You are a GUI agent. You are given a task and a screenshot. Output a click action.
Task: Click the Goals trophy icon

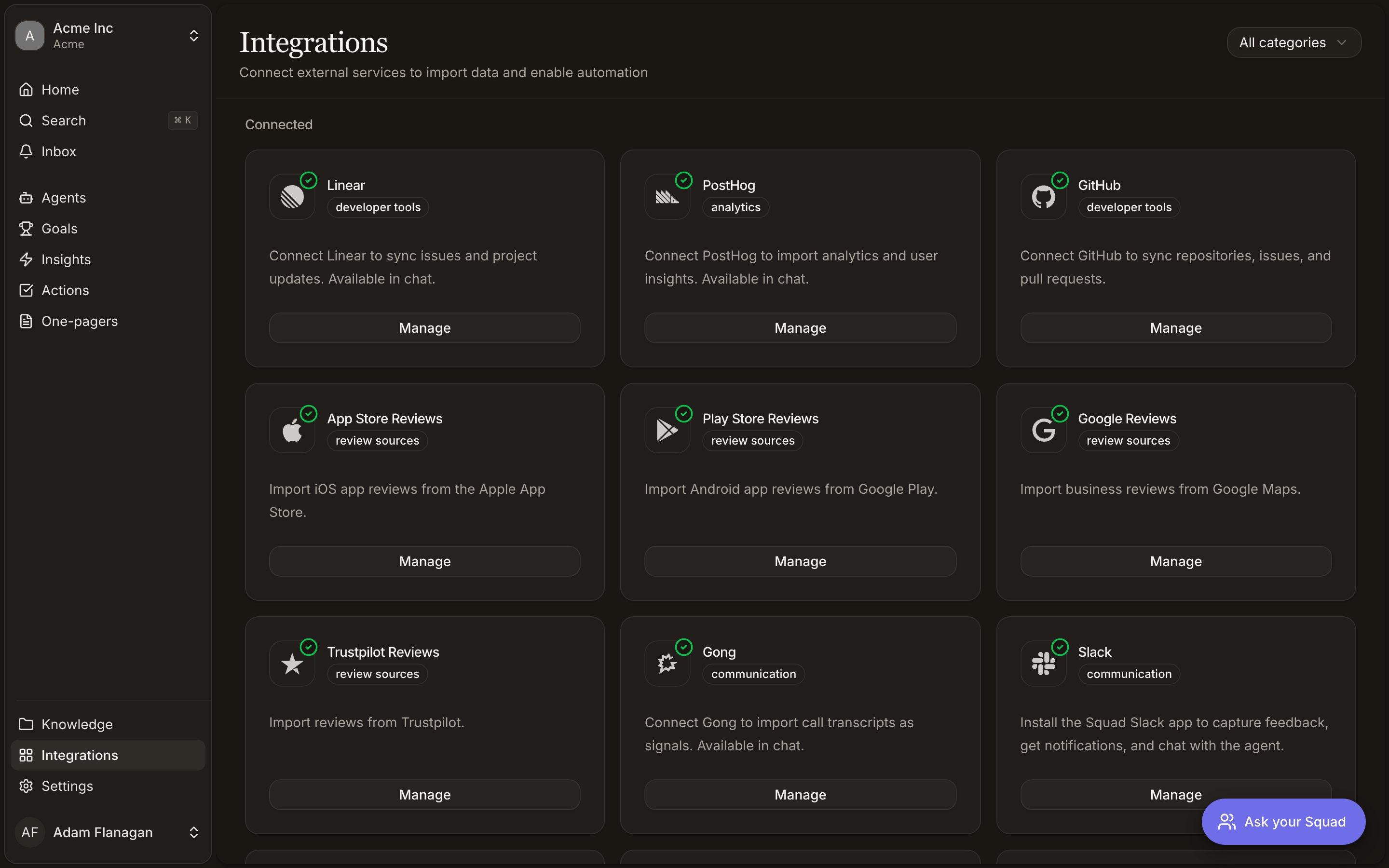(x=26, y=229)
